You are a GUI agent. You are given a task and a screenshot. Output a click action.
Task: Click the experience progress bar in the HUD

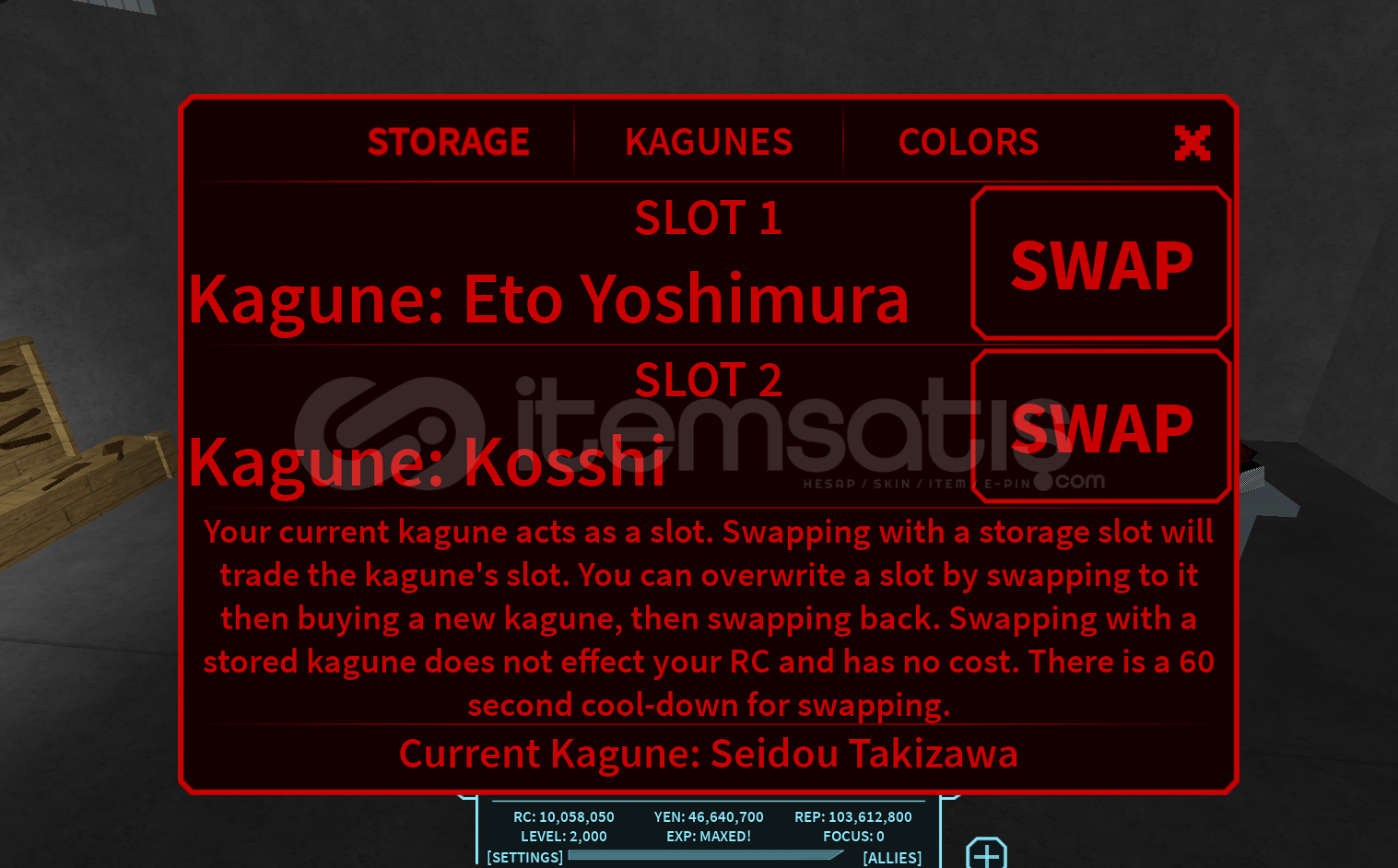[x=706, y=855]
